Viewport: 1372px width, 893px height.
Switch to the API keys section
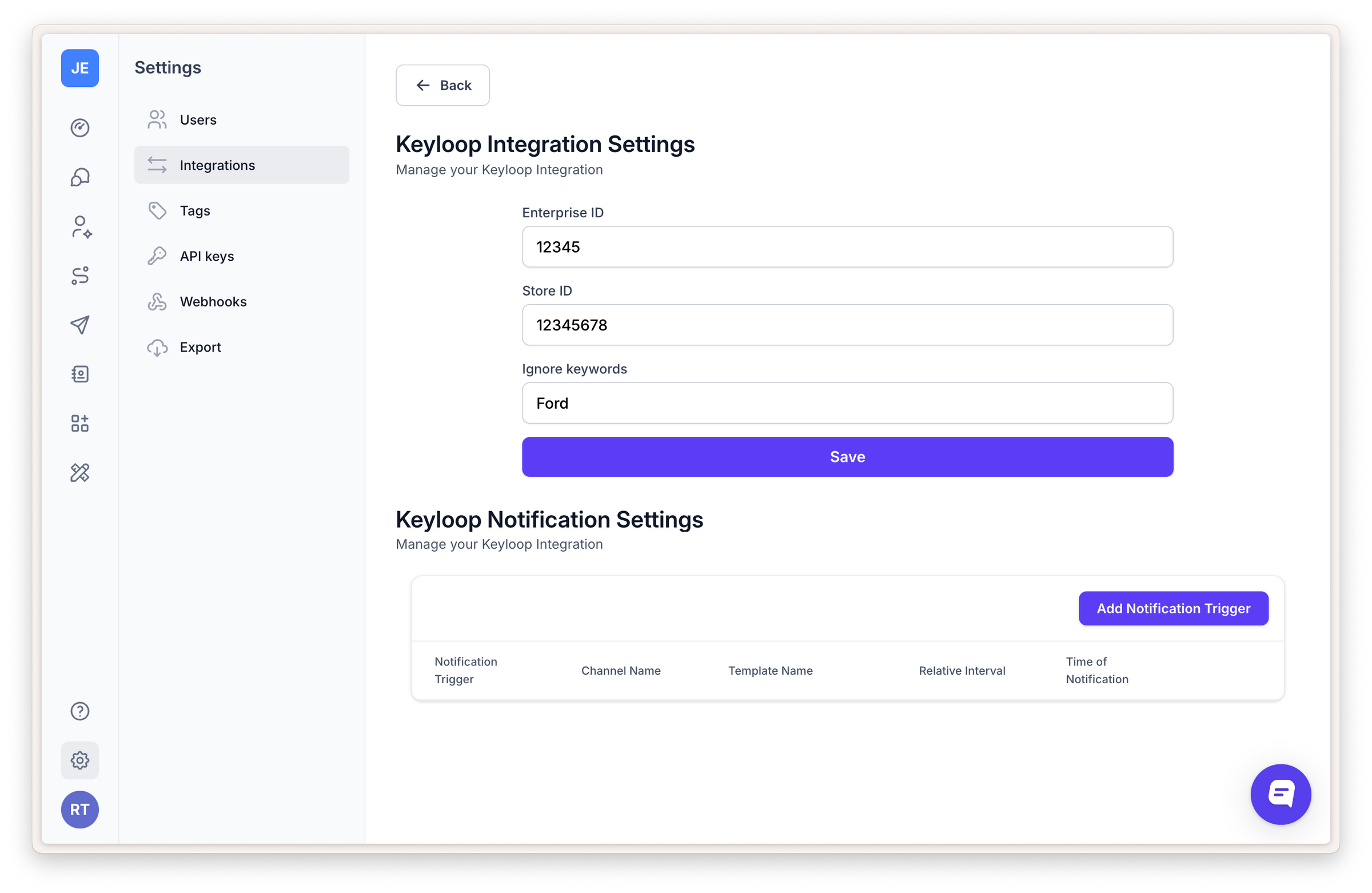point(206,256)
